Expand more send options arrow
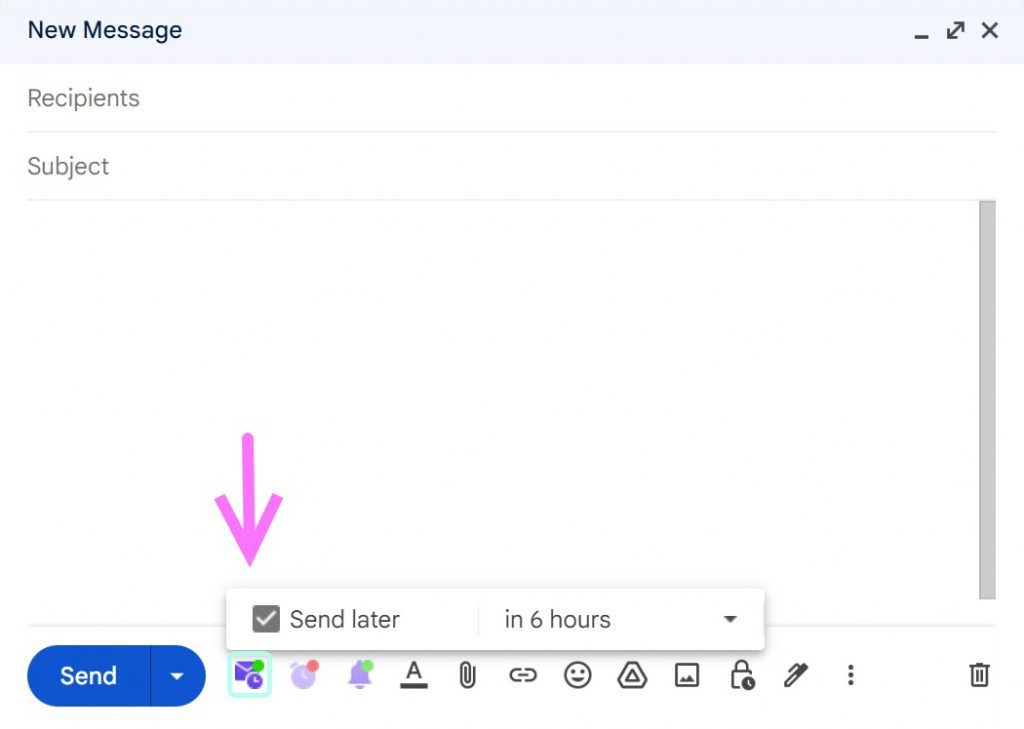Image resolution: width=1024 pixels, height=729 pixels. coord(177,676)
